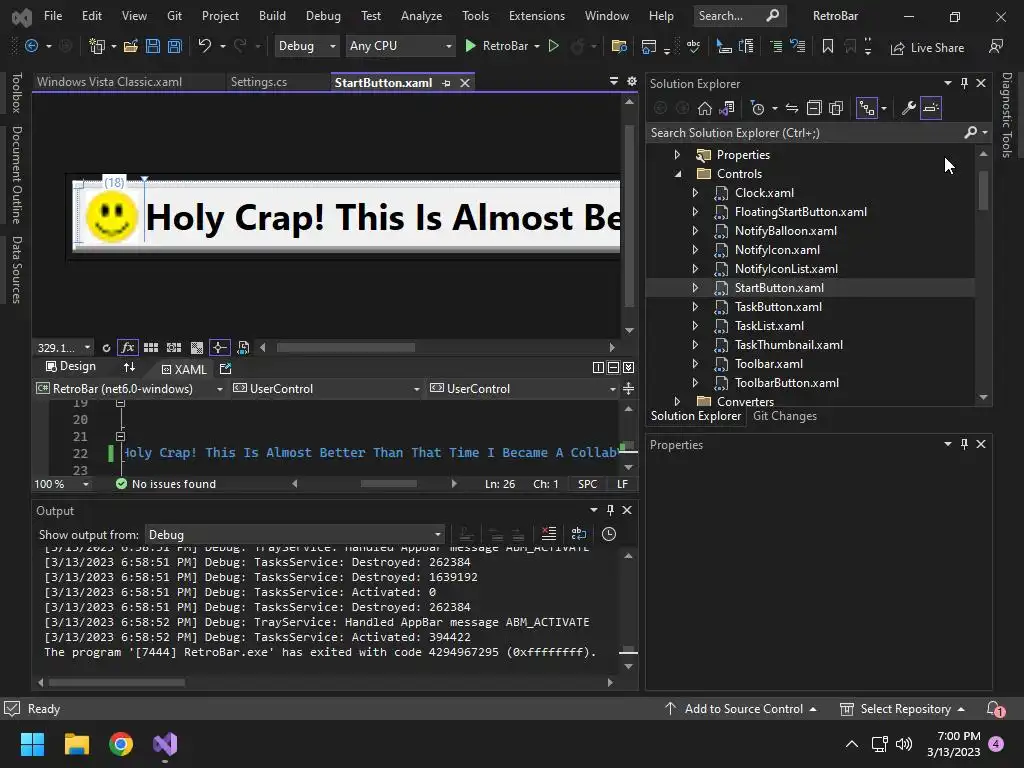The image size is (1024, 768).
Task: Click the New Project toolbar icon
Action: [x=97, y=46]
